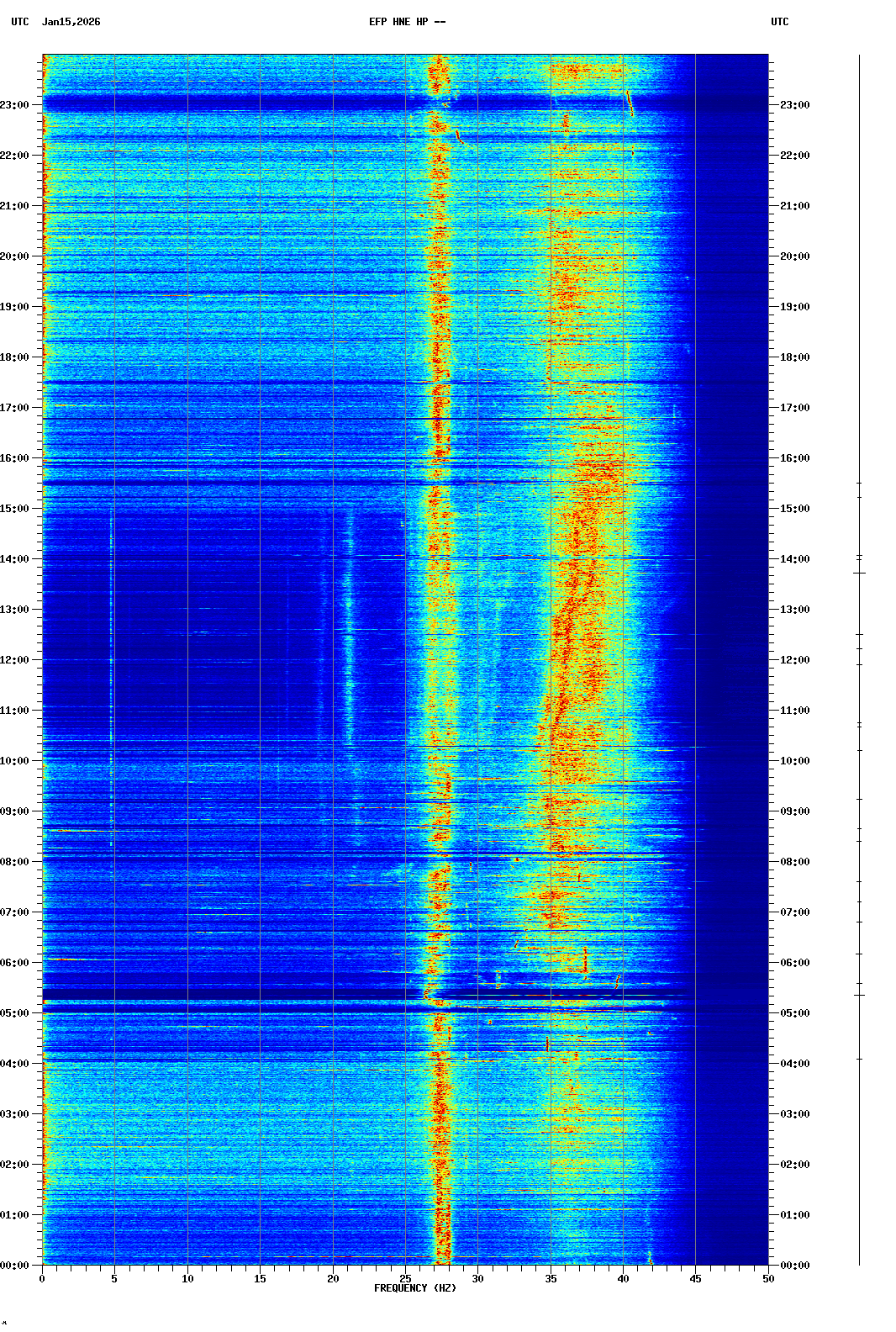Select the 05:00 mark on right time axis
This screenshot has height=1332, width=896.
coord(794,1013)
